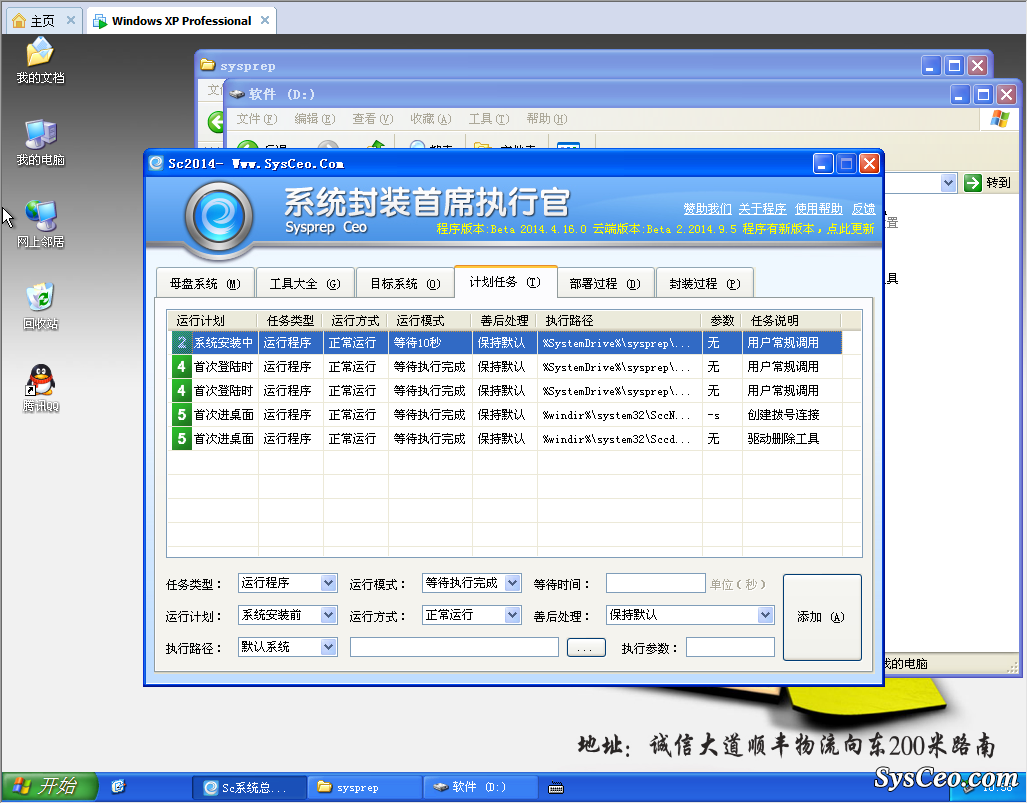This screenshot has width=1028, height=804.
Task: Go to the 部署过程 (D) tab
Action: click(x=605, y=283)
